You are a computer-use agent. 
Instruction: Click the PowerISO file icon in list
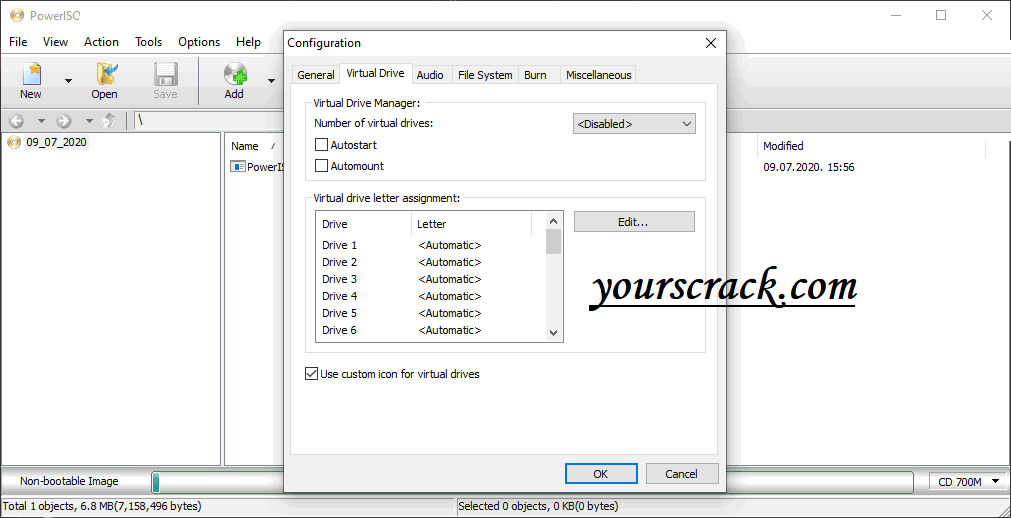pyautogui.click(x=238, y=167)
